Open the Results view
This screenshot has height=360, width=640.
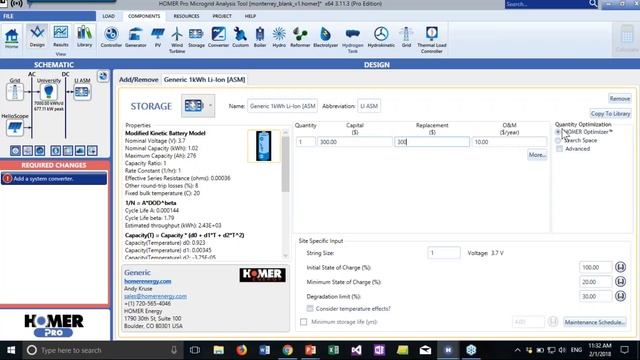pos(61,37)
